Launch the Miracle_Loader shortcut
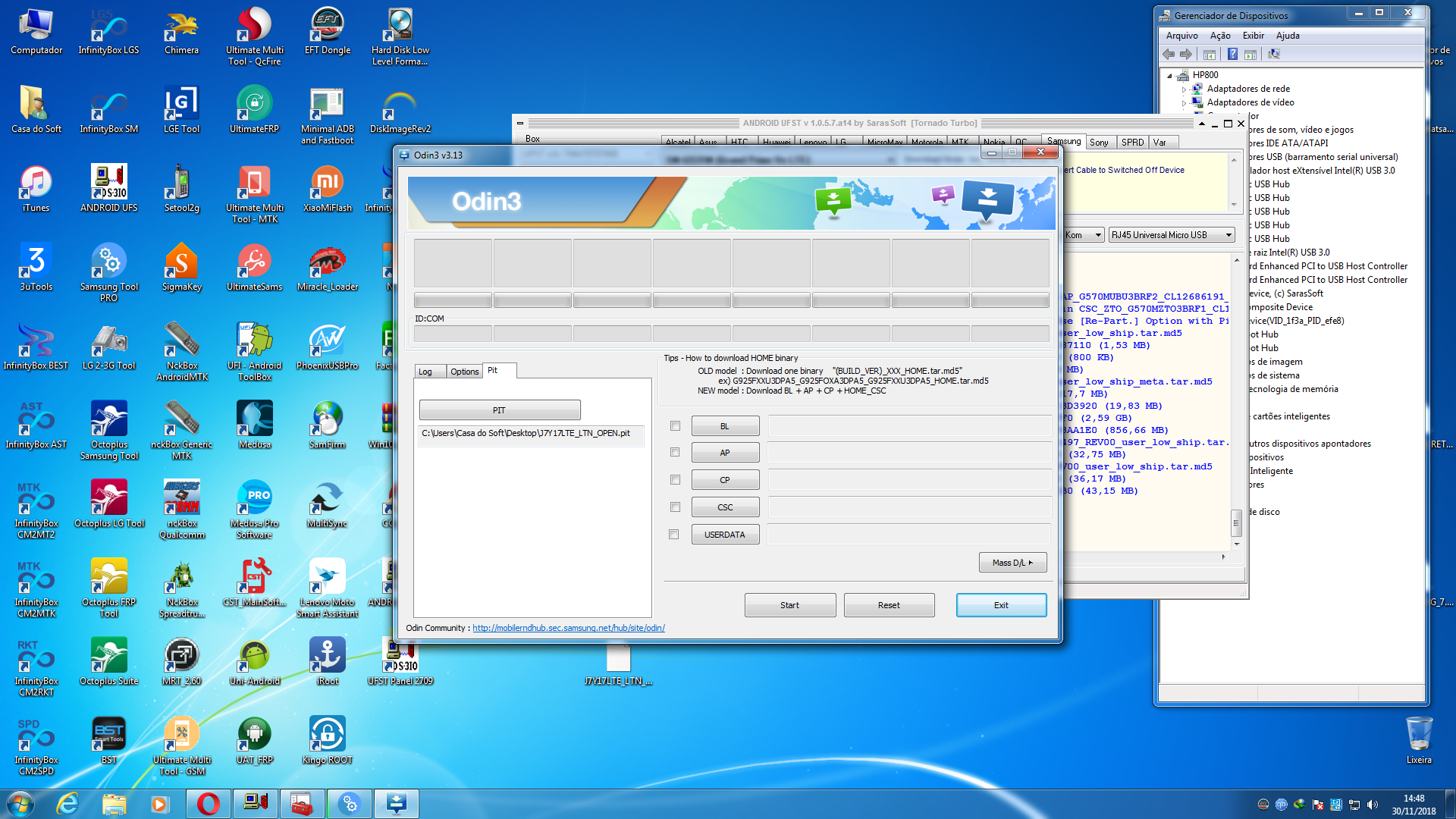Image resolution: width=1456 pixels, height=819 pixels. [x=328, y=268]
